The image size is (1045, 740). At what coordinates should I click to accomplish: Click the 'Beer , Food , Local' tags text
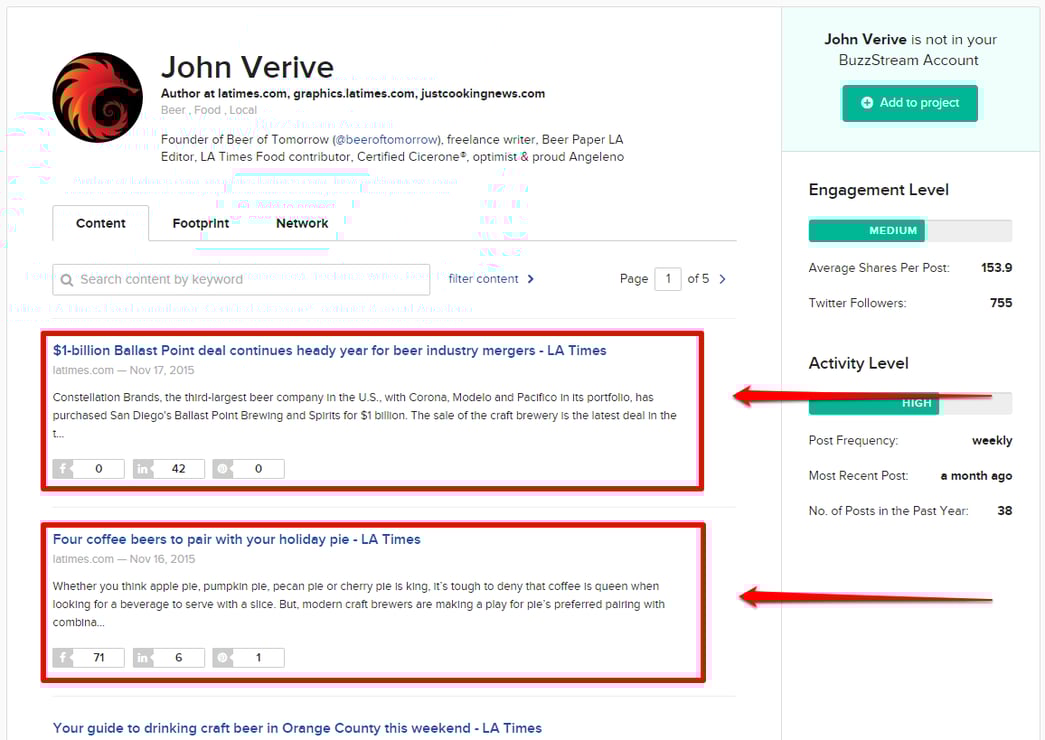click(x=209, y=110)
